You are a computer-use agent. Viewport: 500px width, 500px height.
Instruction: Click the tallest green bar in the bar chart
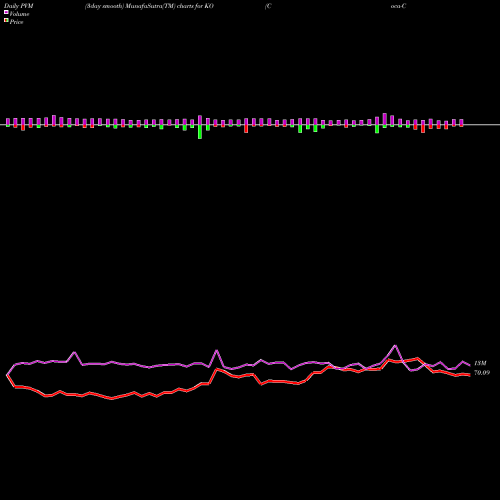(200, 132)
